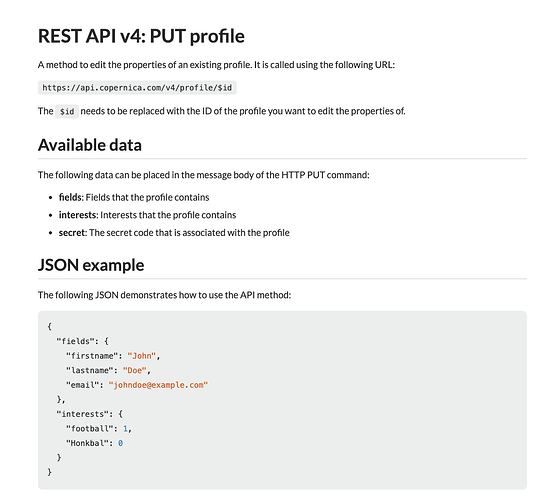
Task: Click the "fields" key in the code block
Action: click(x=75, y=341)
